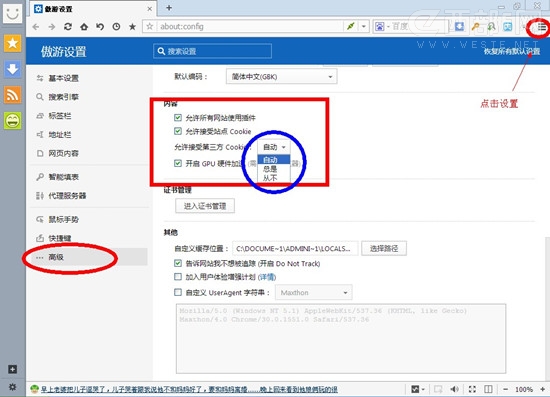
Task: Open the default encoding GBK dropdown
Action: 281,76
